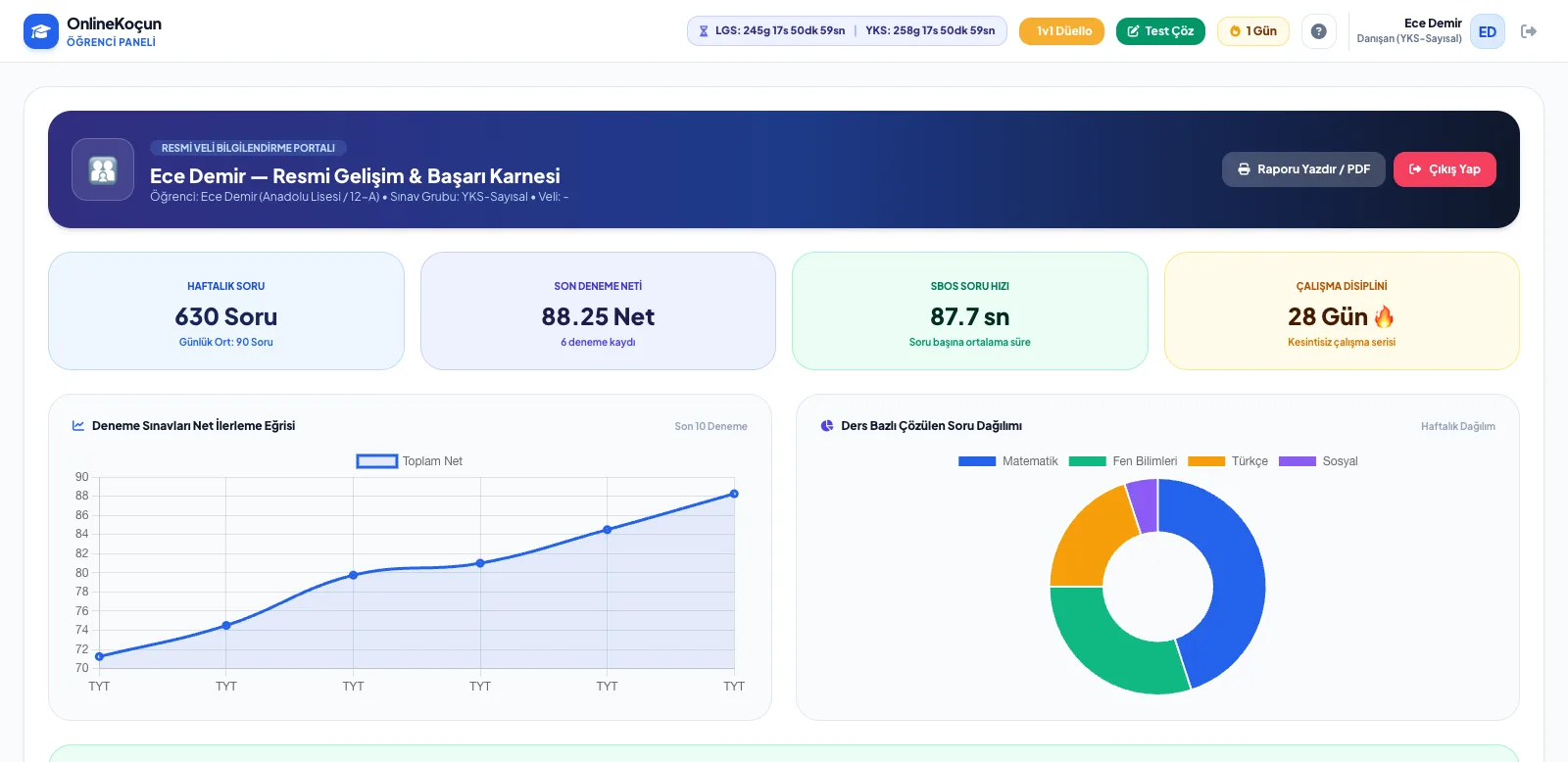The height and width of the screenshot is (762, 1568).
Task: Open help via the question mark icon
Action: coord(1319,31)
